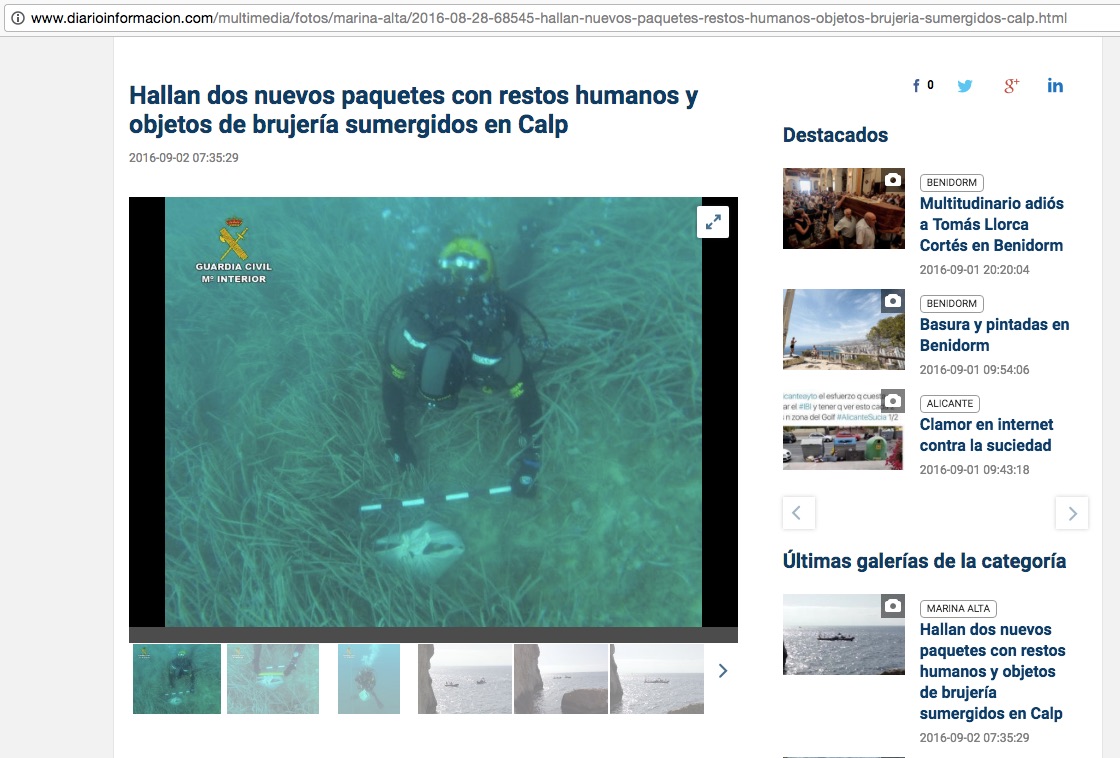Share article on Facebook icon
Screen dimensions: 1120x758
tap(917, 86)
